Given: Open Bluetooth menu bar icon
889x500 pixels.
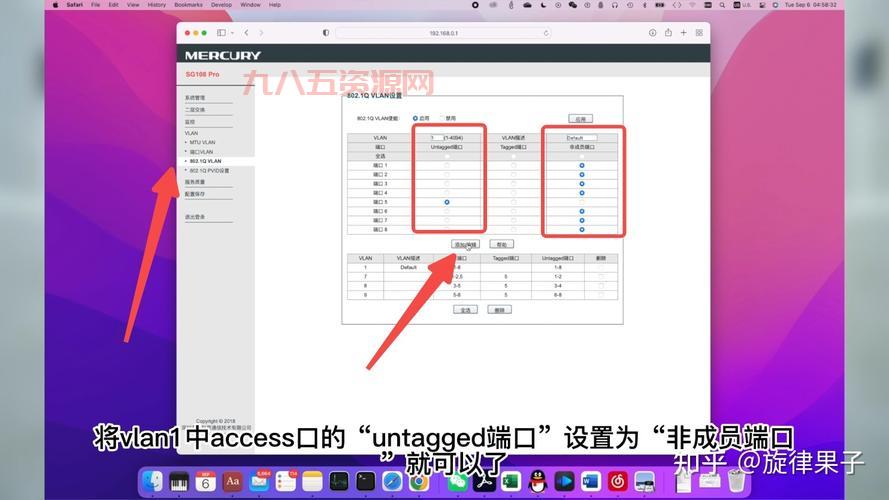Looking at the screenshot, I should (x=644, y=5).
